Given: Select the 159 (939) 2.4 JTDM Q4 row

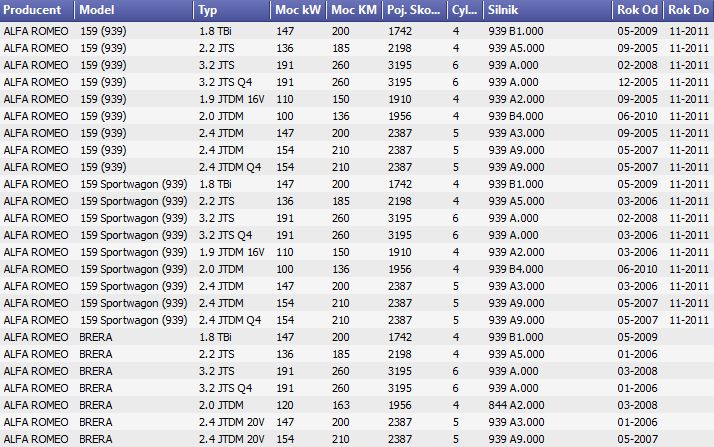Looking at the screenshot, I should point(357,167).
